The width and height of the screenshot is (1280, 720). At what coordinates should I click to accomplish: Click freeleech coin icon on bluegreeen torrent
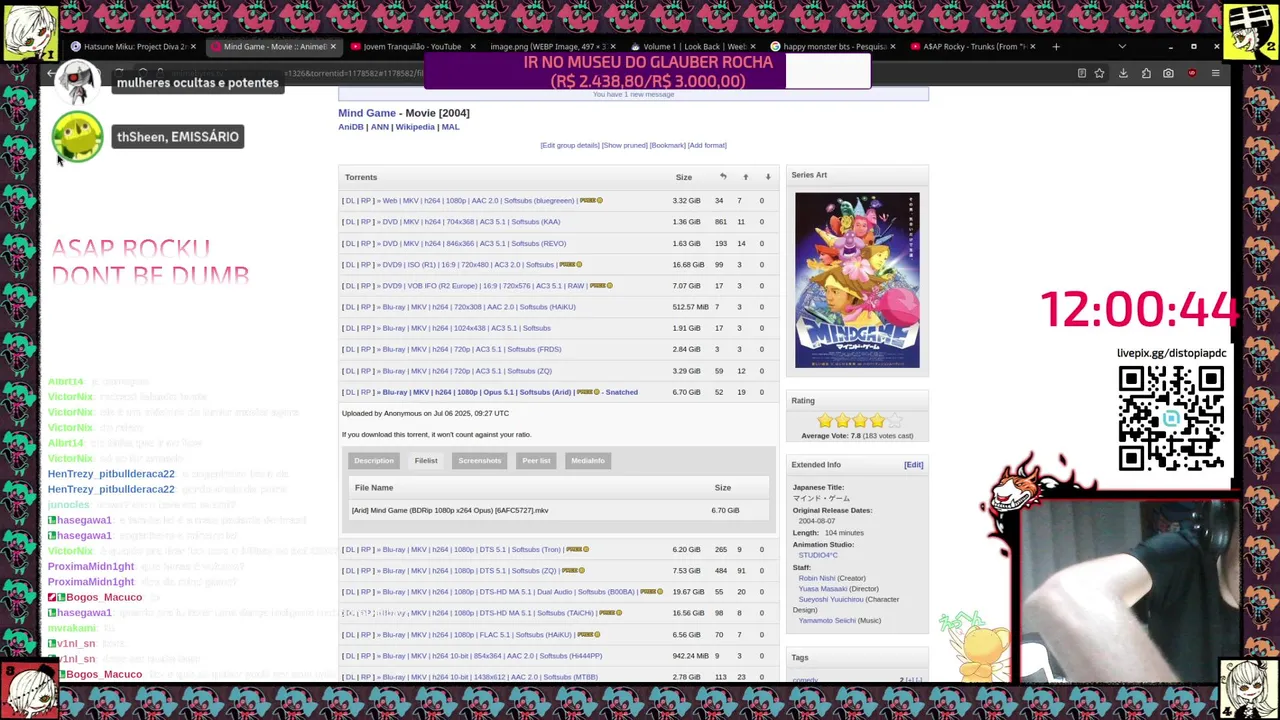[591, 200]
